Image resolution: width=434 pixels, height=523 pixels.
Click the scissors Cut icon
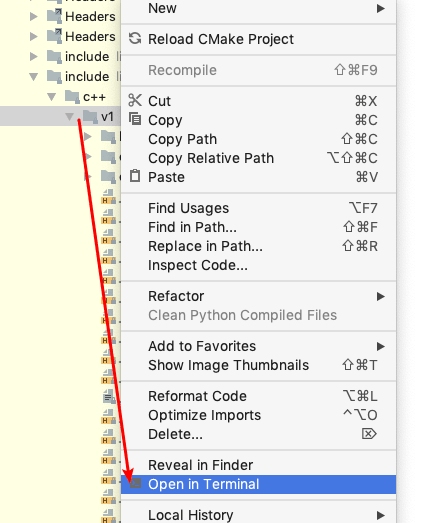pyautogui.click(x=135, y=100)
